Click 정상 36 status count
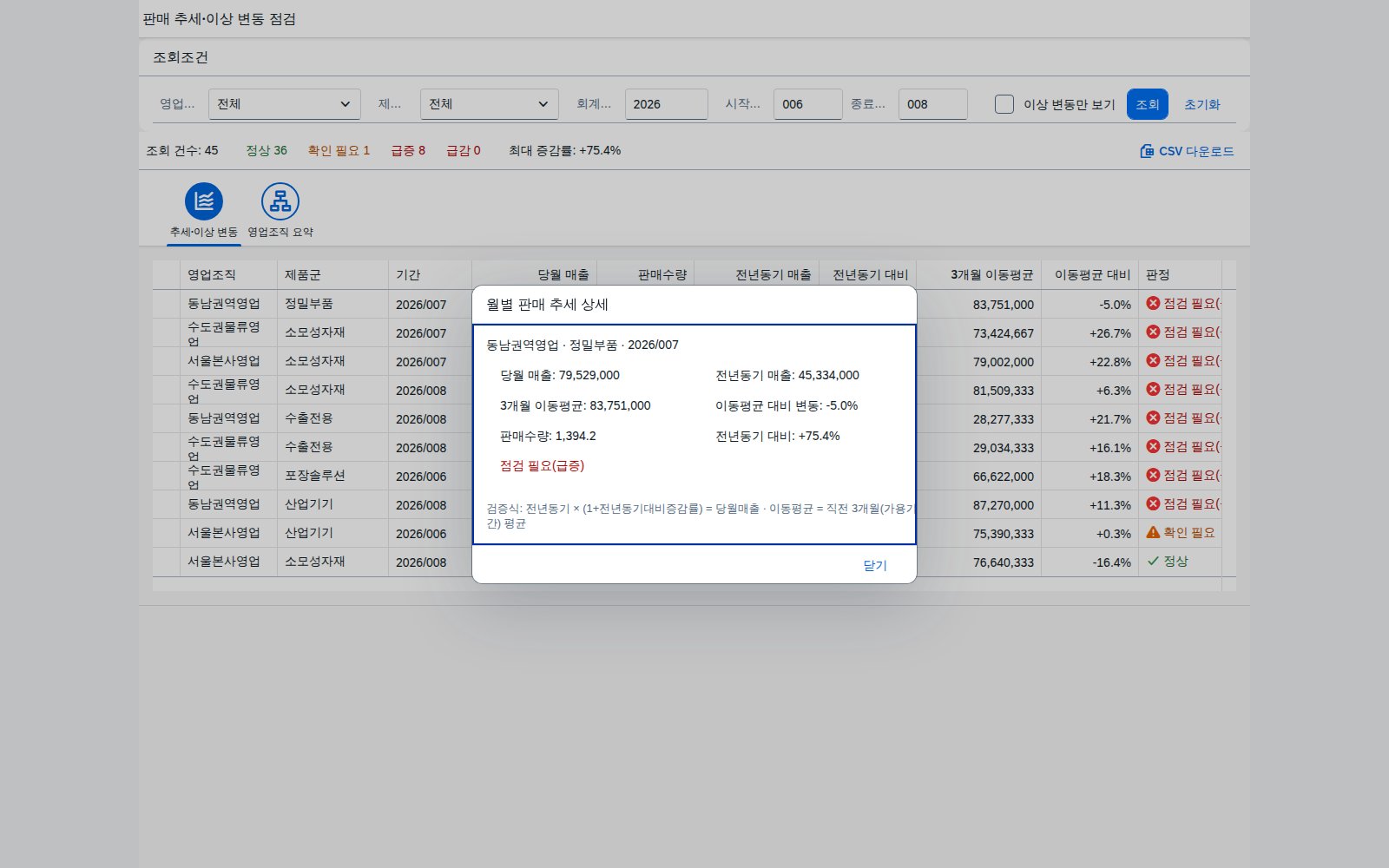This screenshot has width=1389, height=868. tap(267, 151)
